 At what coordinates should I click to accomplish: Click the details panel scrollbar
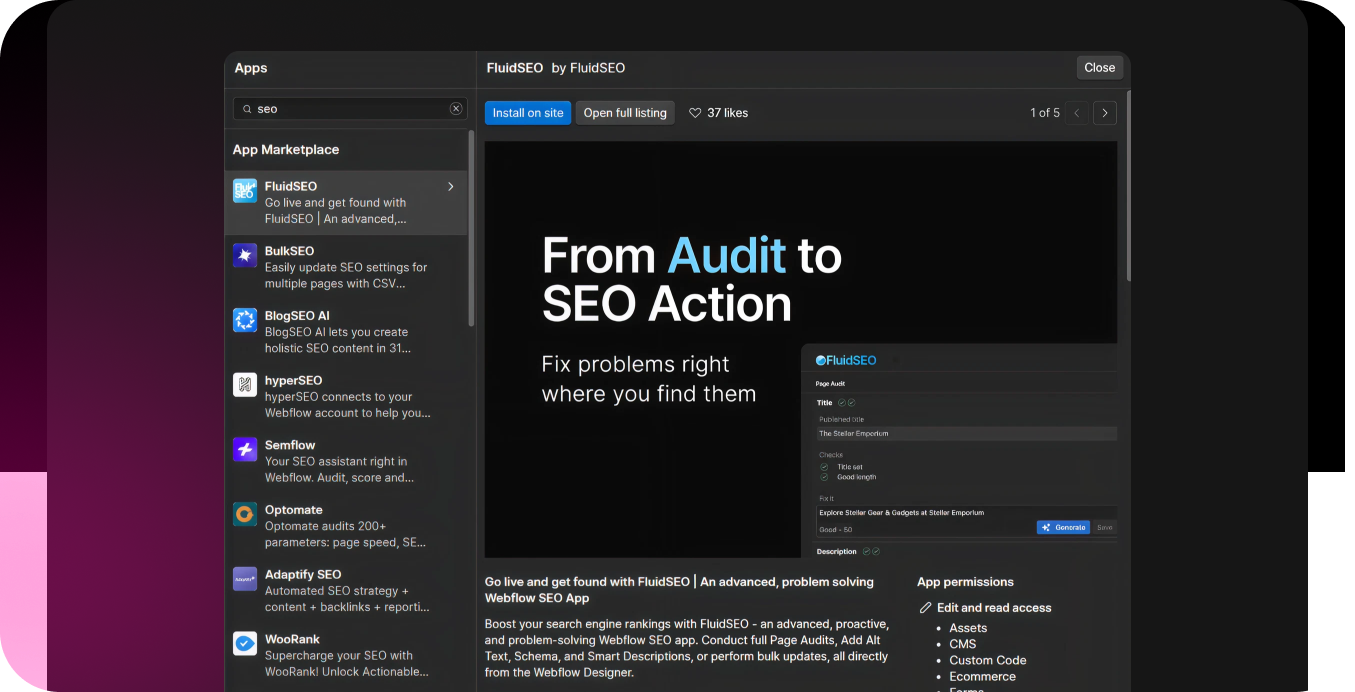[1128, 185]
